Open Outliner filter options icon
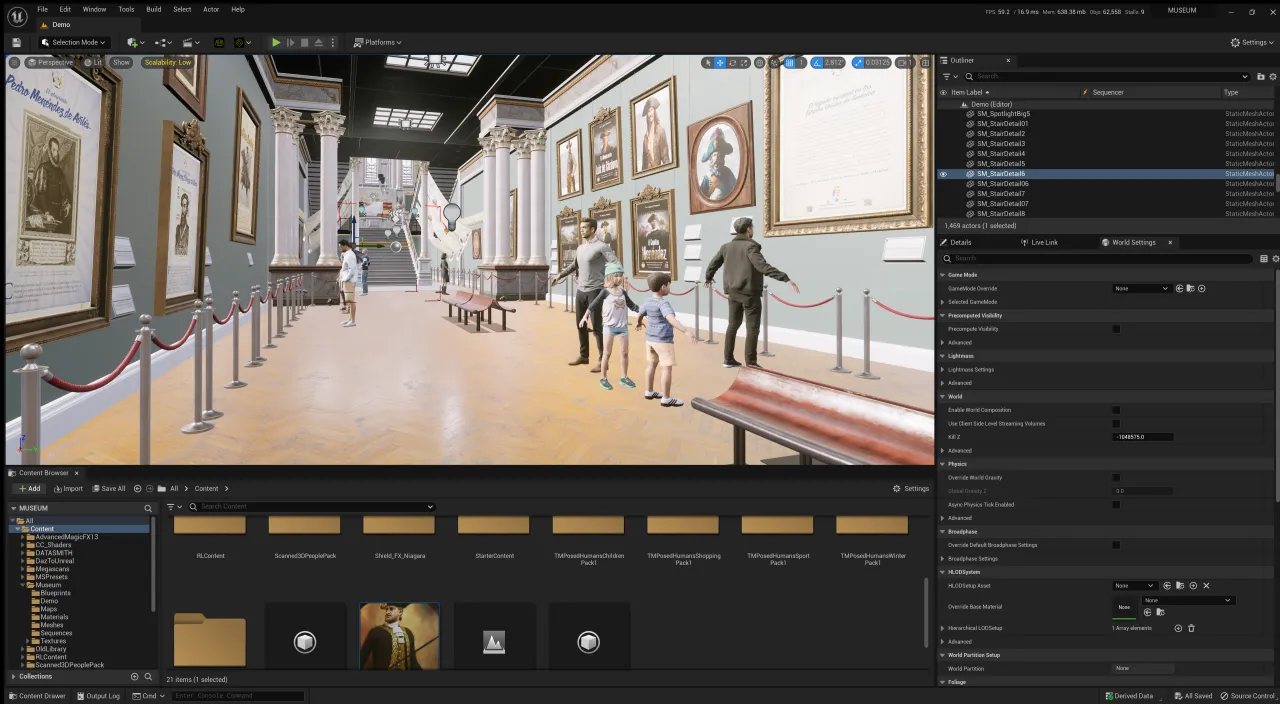Screen dimensions: 1280x704 (x=948, y=76)
